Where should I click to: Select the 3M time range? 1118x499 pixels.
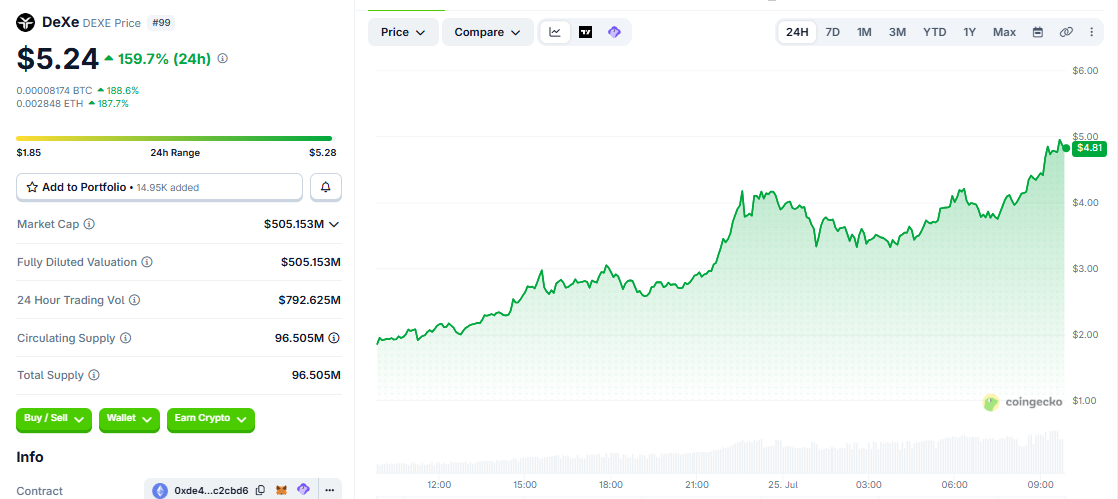(x=898, y=32)
